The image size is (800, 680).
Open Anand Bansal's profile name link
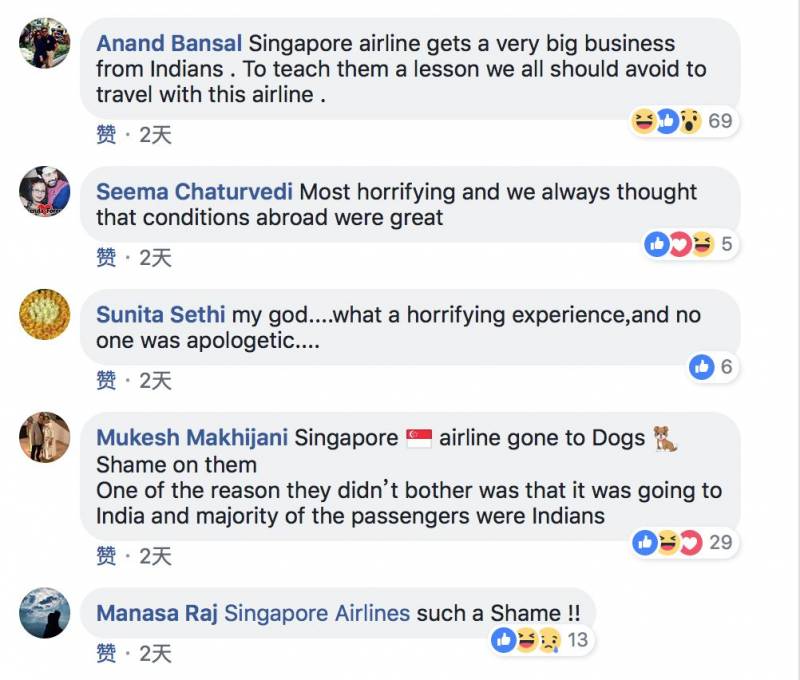coord(169,44)
